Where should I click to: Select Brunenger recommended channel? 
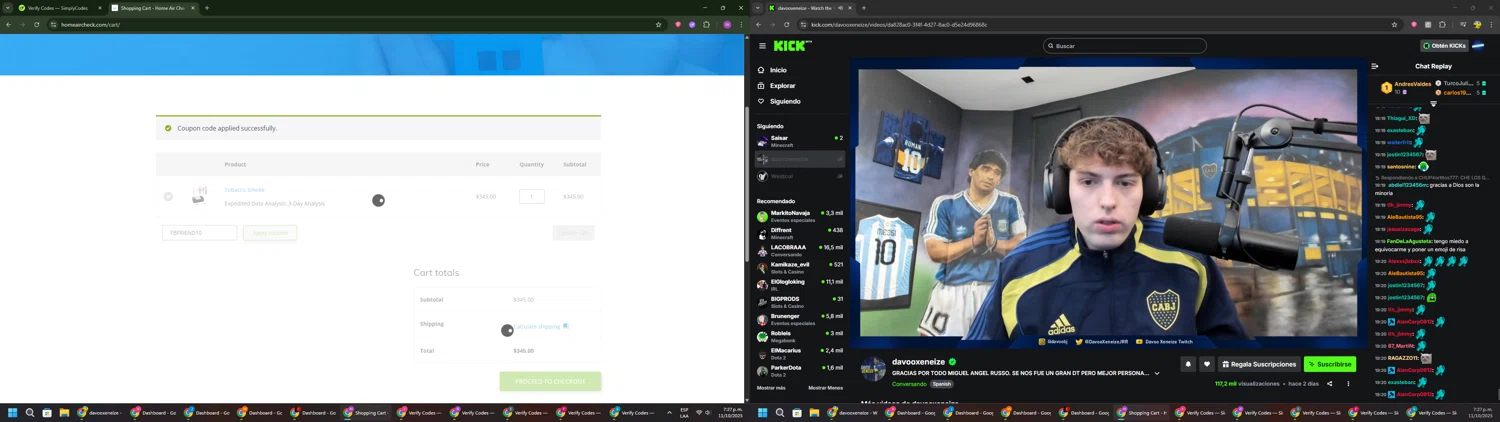tap(800, 319)
